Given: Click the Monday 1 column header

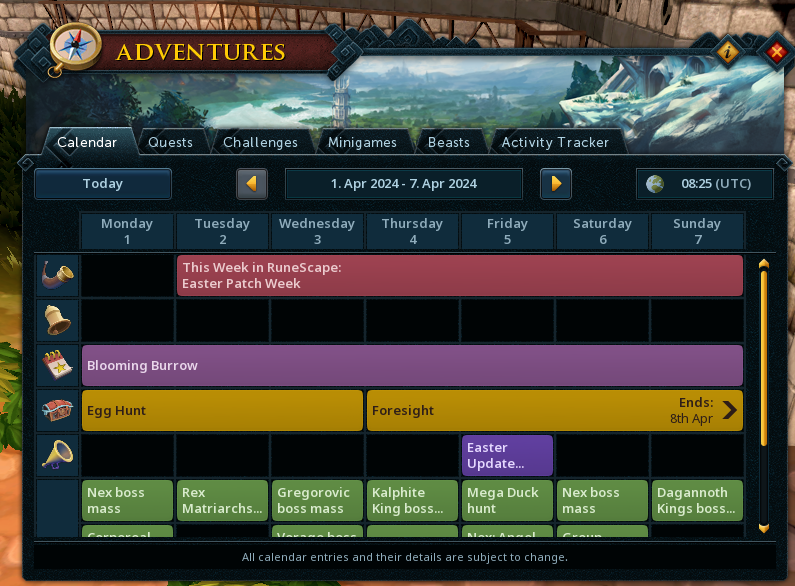Looking at the screenshot, I should tap(127, 231).
